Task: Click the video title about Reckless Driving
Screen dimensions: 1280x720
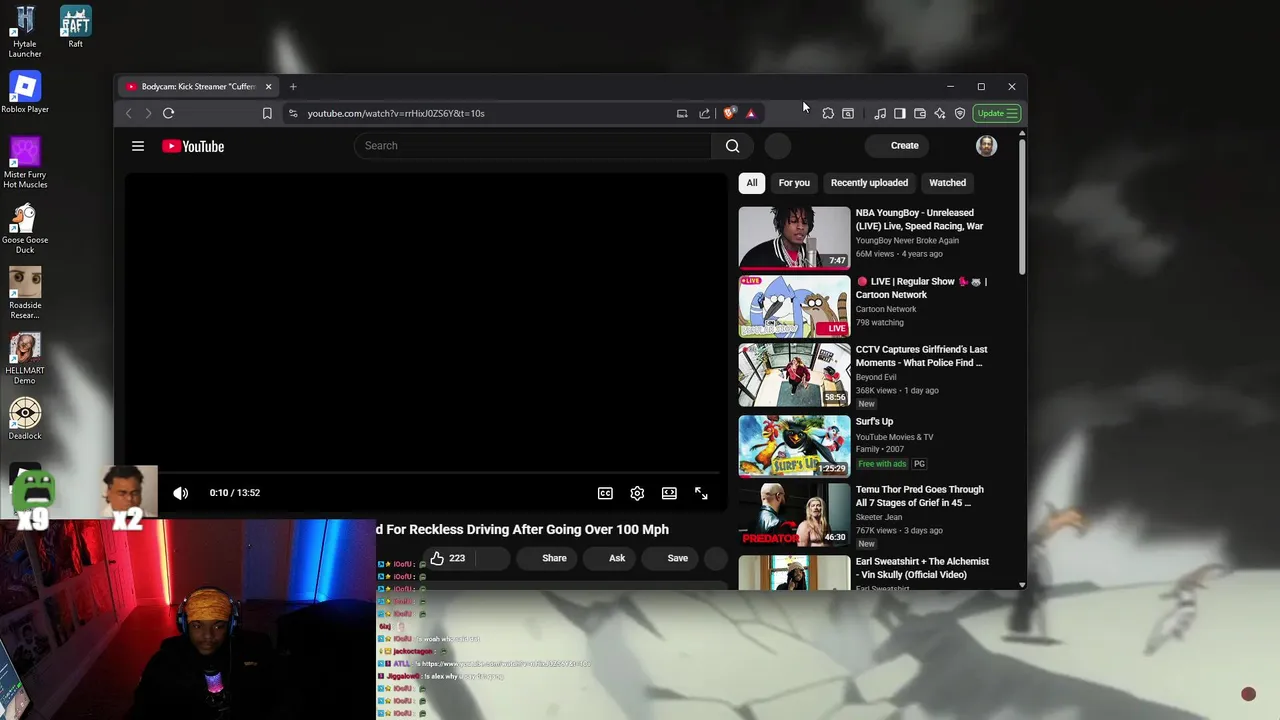Action: click(522, 530)
